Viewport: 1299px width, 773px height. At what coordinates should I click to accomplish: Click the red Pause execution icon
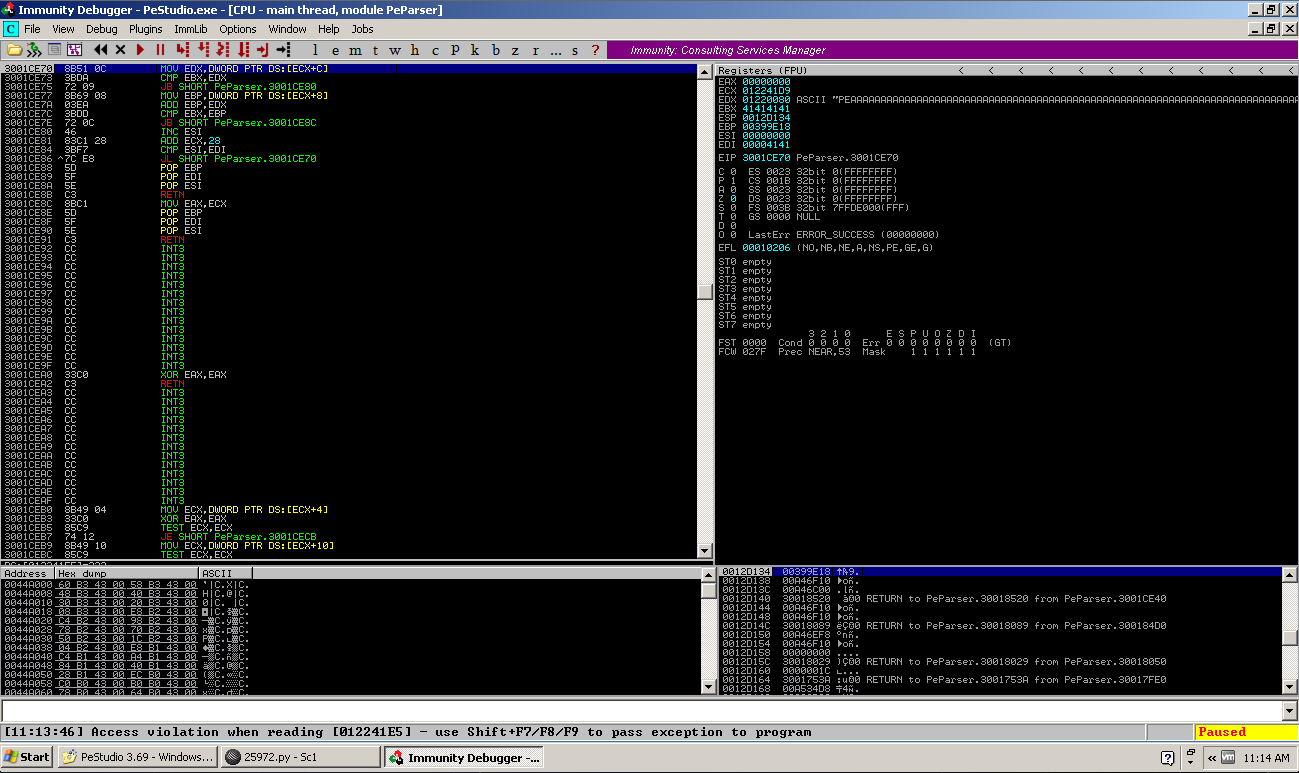[x=160, y=50]
